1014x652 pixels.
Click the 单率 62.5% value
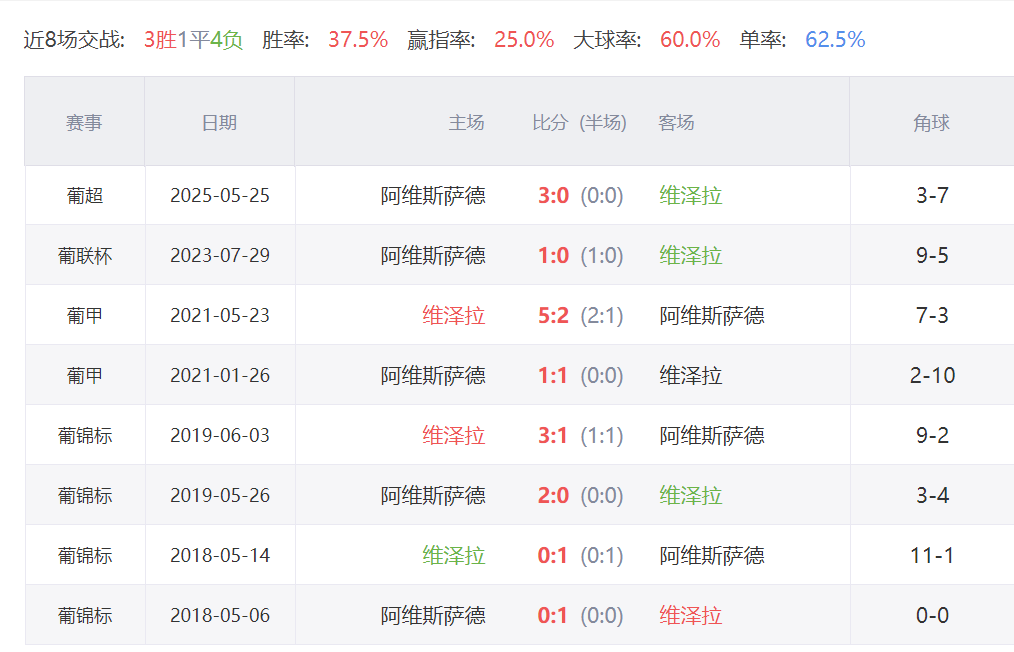tap(835, 40)
